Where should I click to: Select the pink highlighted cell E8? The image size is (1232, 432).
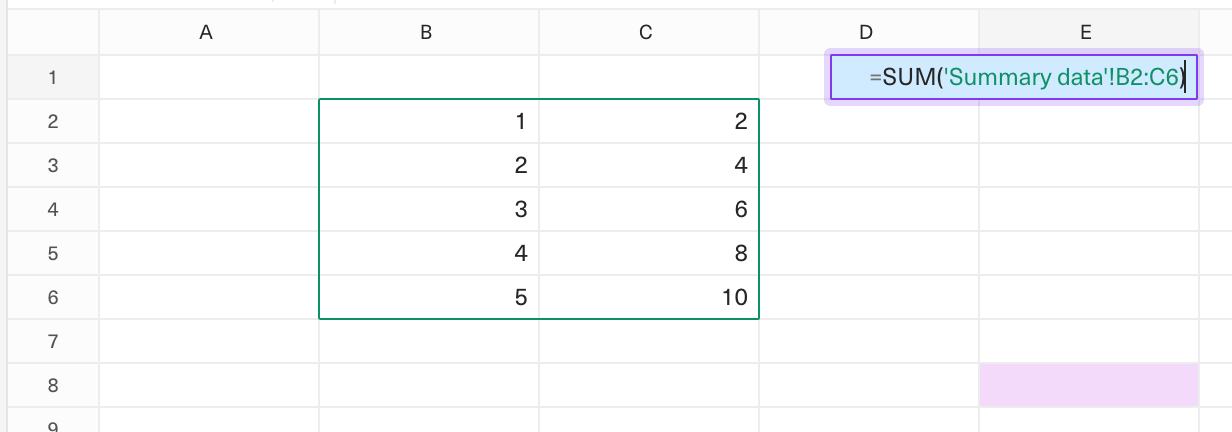point(1089,385)
